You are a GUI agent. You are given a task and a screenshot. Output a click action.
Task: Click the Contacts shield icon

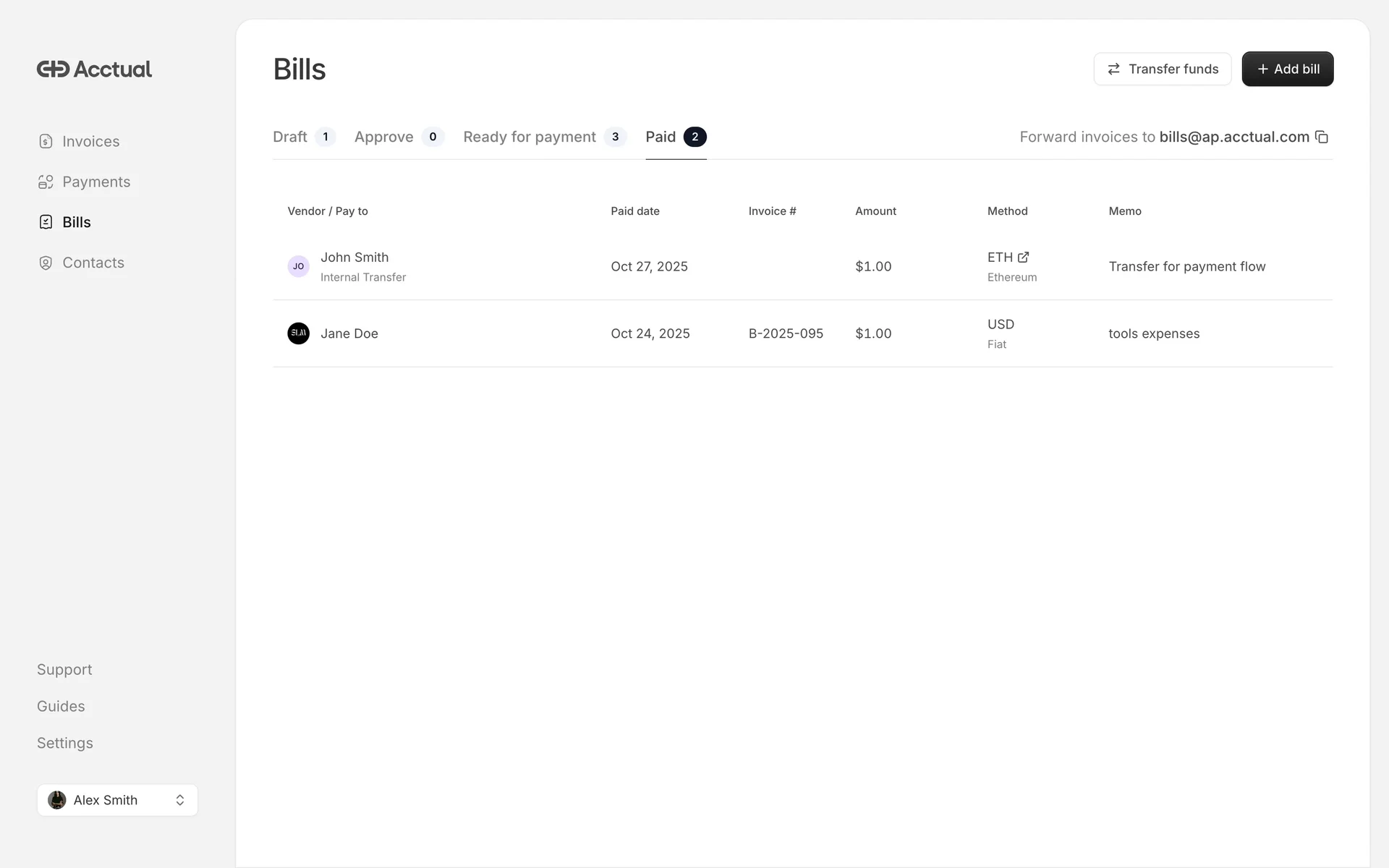point(46,263)
